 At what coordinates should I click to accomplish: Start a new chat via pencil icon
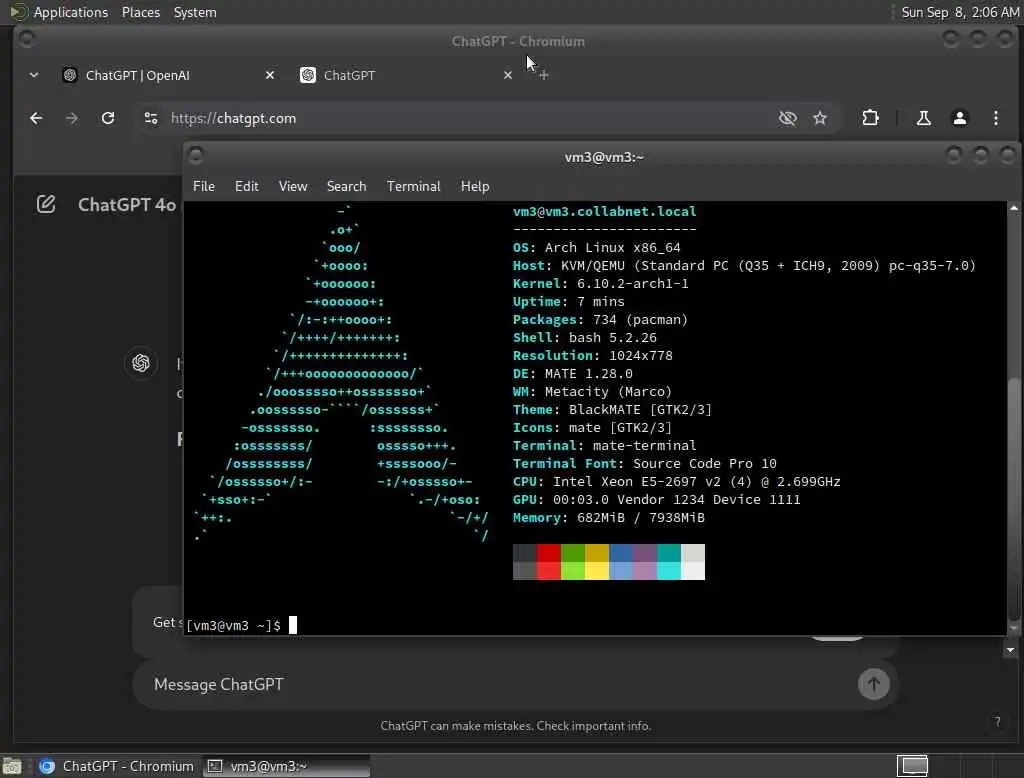46,204
